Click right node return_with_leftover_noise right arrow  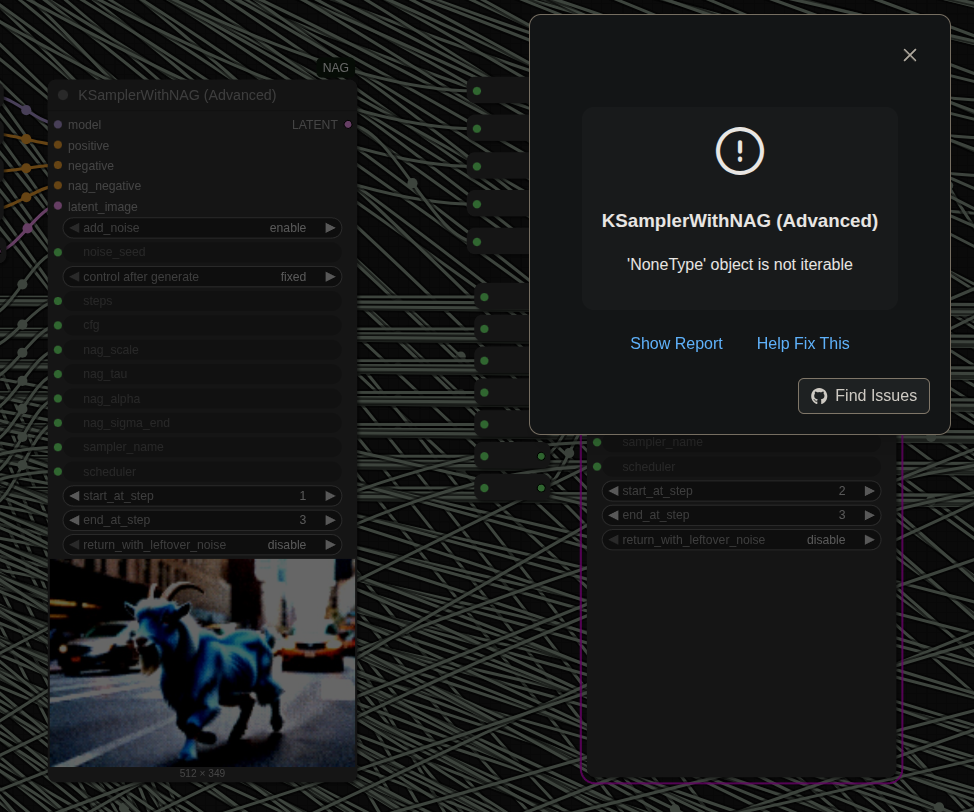point(870,540)
